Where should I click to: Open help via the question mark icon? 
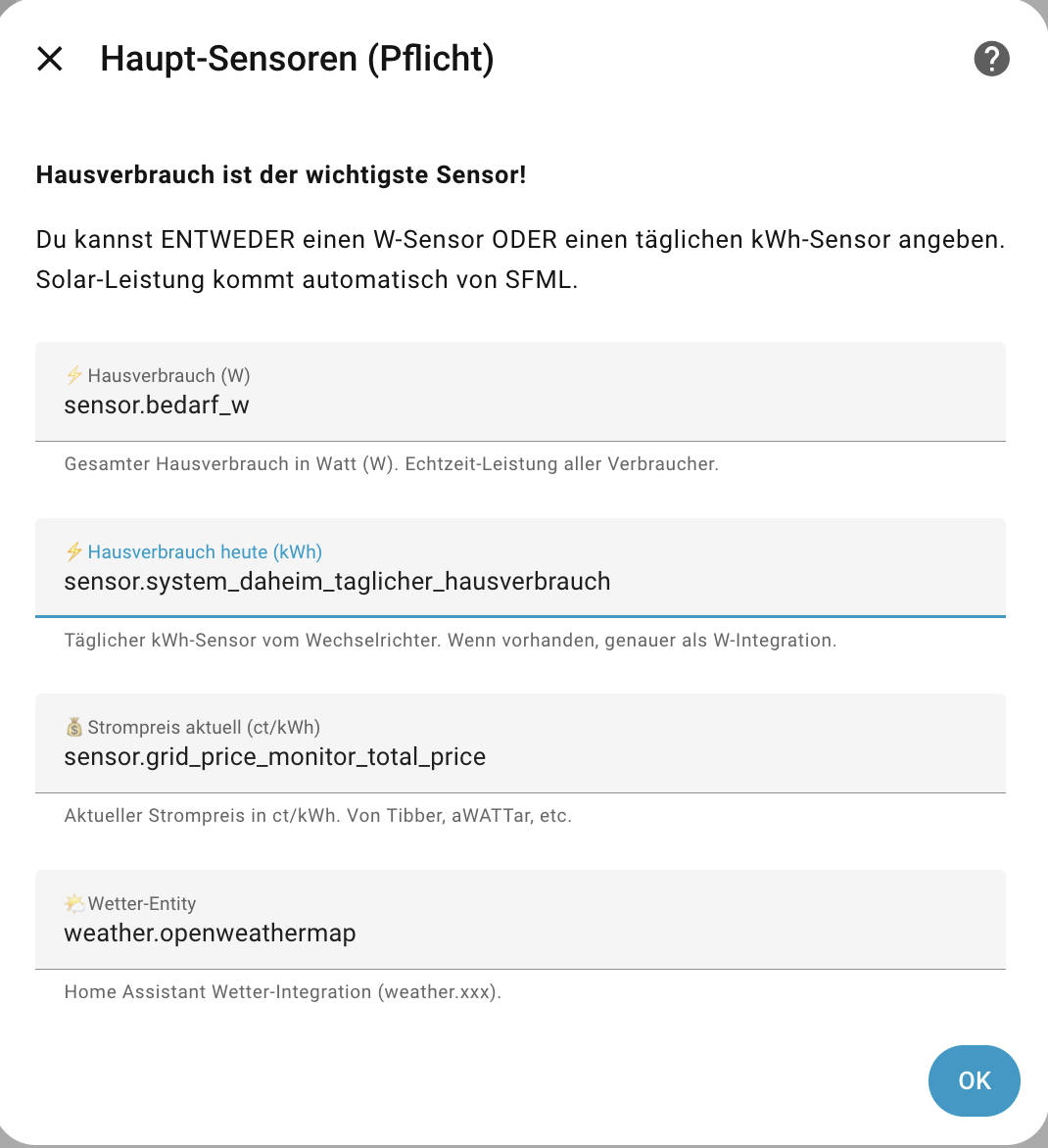click(991, 59)
